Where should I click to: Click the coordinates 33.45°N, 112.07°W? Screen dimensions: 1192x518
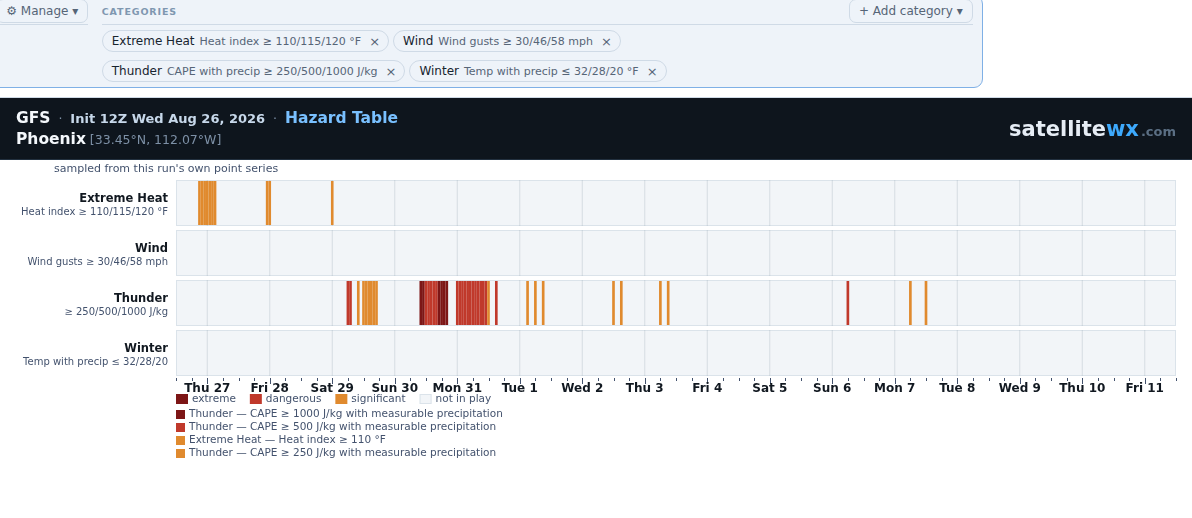(x=156, y=140)
